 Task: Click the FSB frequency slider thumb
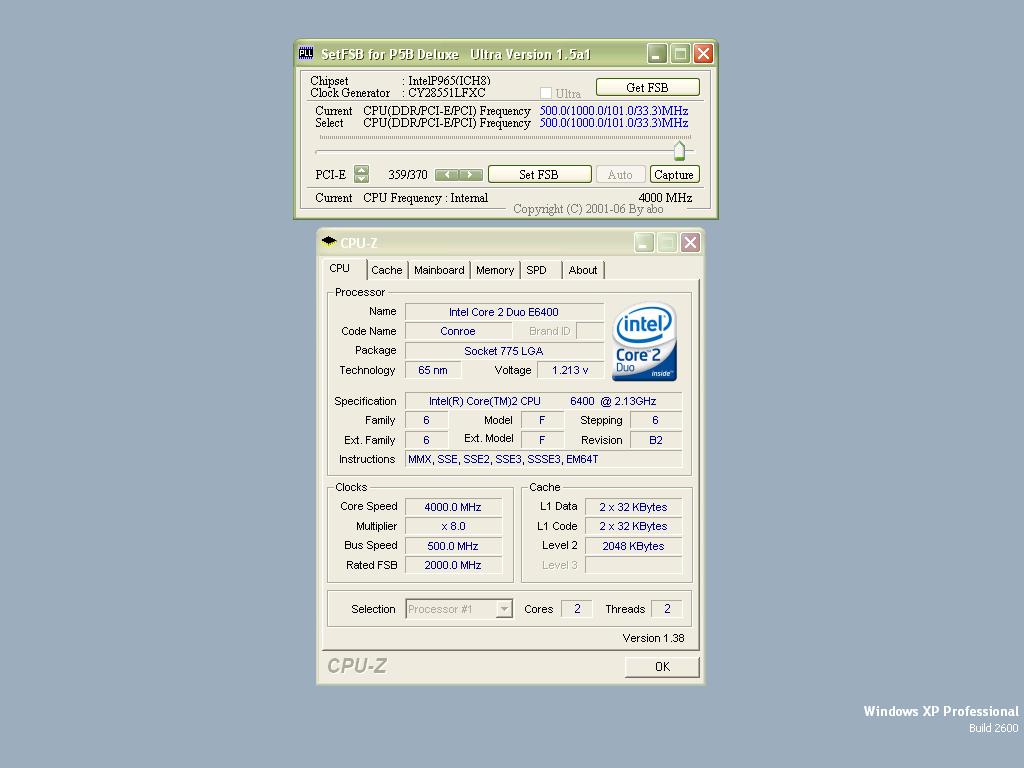tap(679, 150)
